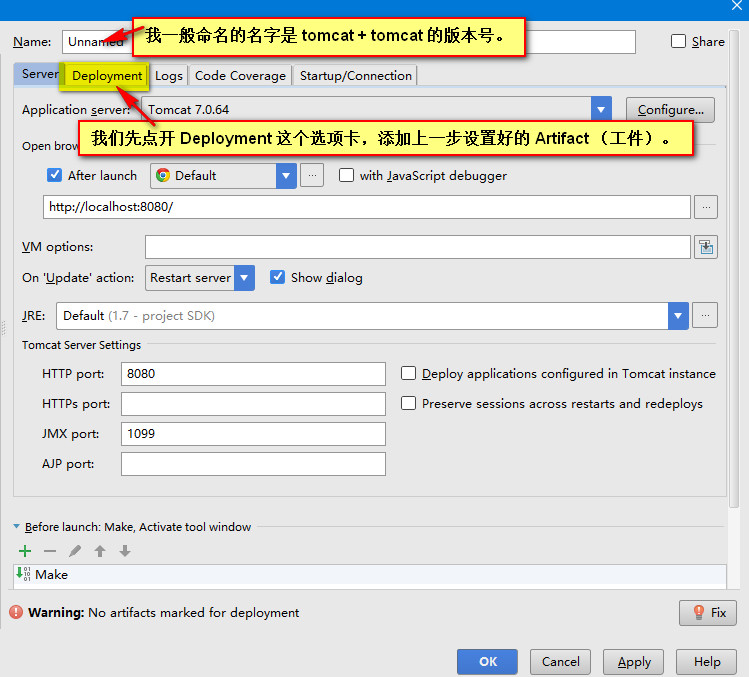
Task: Focus the HTTPs port field
Action: (x=253, y=404)
